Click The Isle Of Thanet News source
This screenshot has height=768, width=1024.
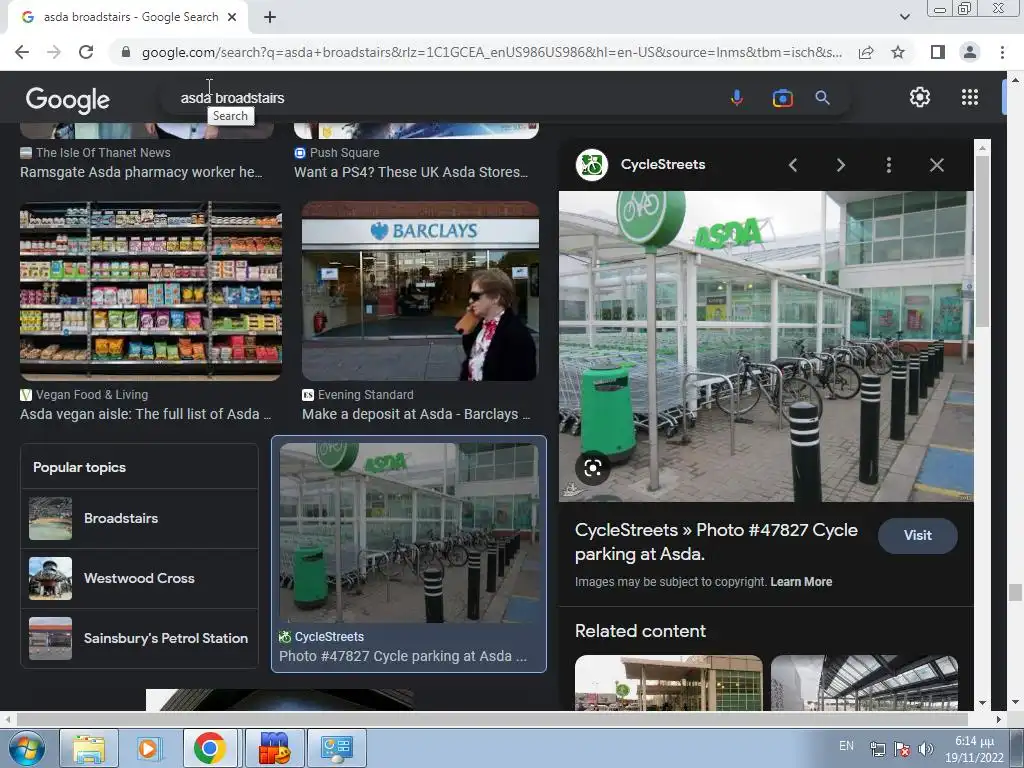pos(103,153)
